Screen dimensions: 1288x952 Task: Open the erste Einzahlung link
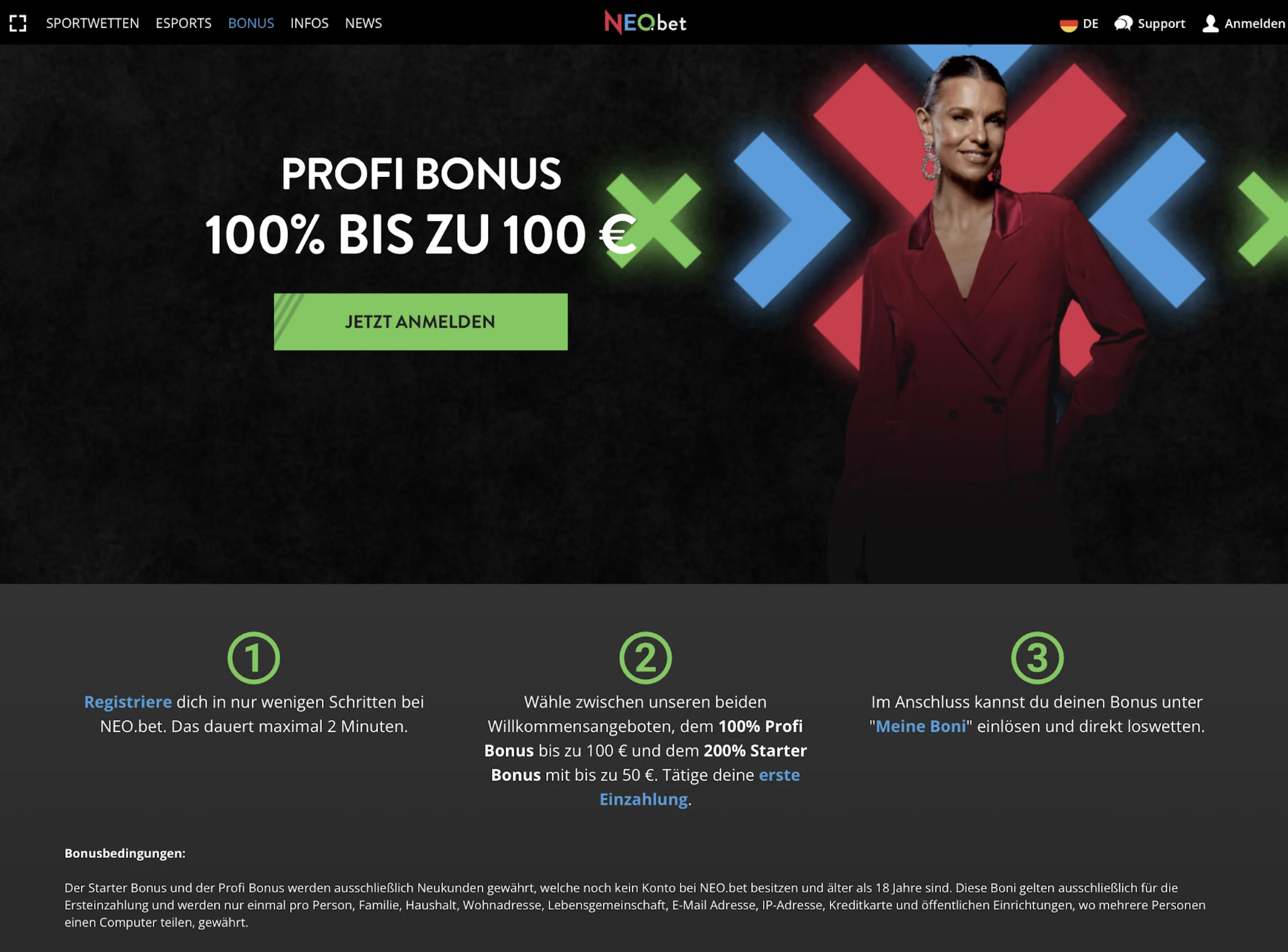coord(700,787)
